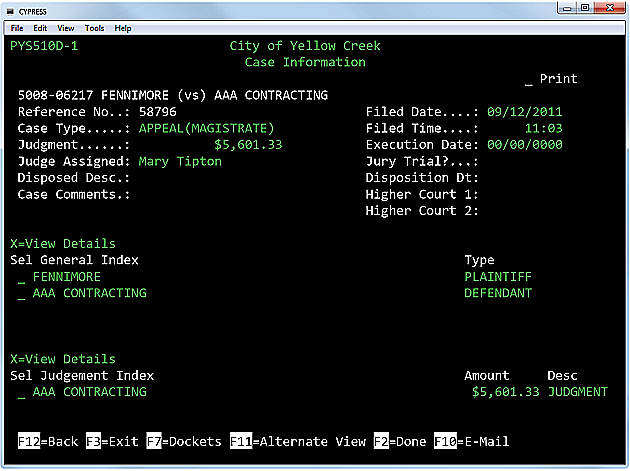The image size is (630, 471).
Task: Close the CYPRESS window
Action: (610, 8)
